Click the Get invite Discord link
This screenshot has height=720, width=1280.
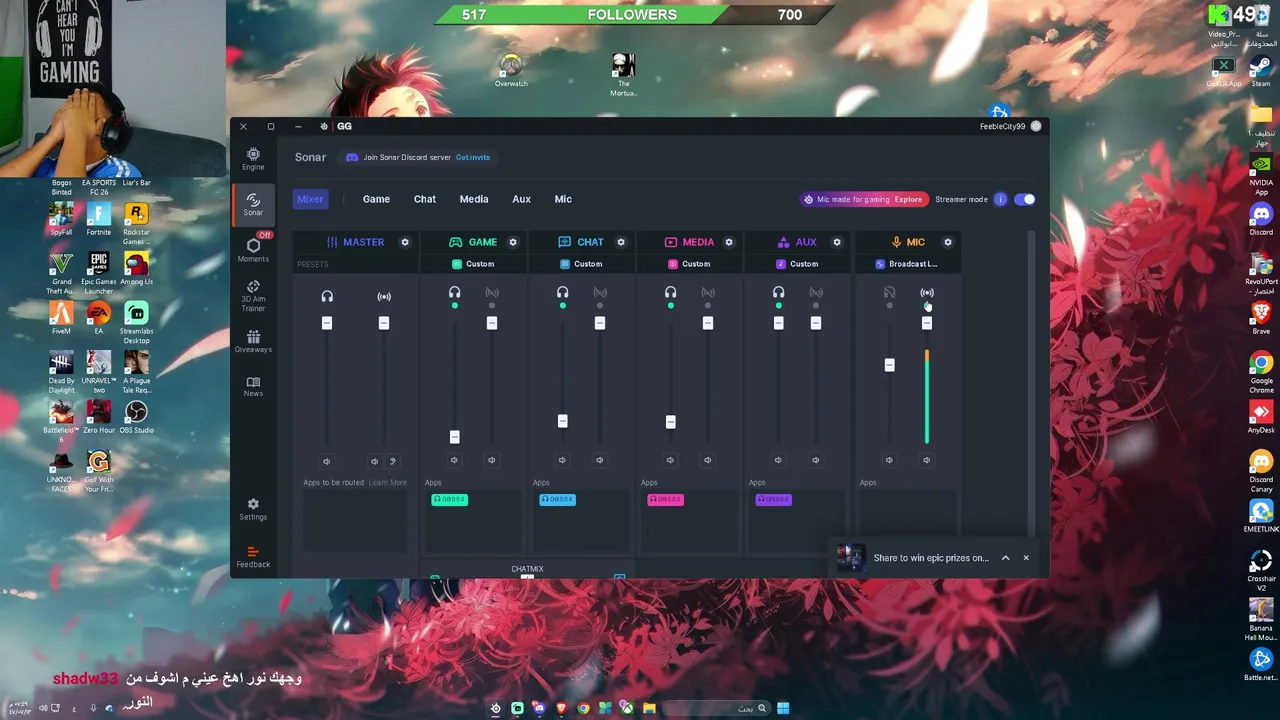point(473,157)
